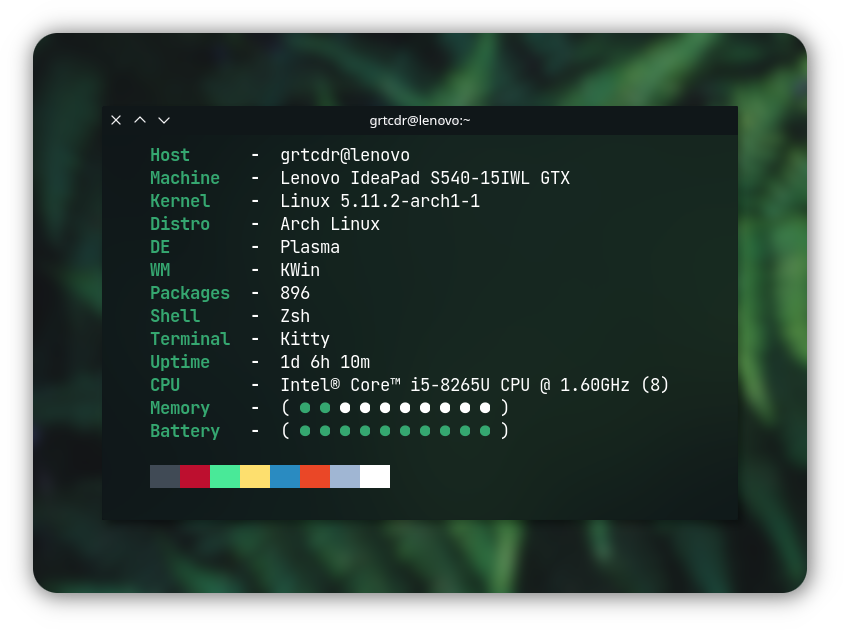Click the CPU label
844x630 pixels.
click(165, 385)
